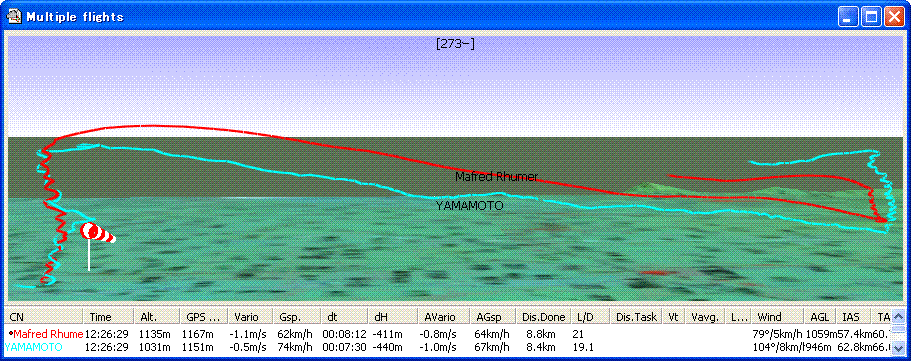Click the Vavg. column header

tap(705, 317)
